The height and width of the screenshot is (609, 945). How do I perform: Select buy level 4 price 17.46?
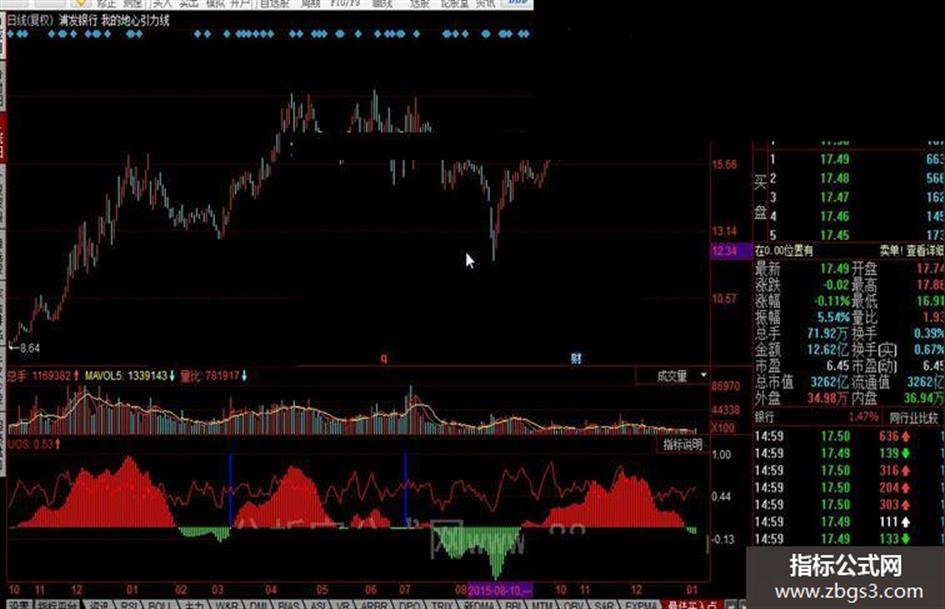click(x=834, y=216)
